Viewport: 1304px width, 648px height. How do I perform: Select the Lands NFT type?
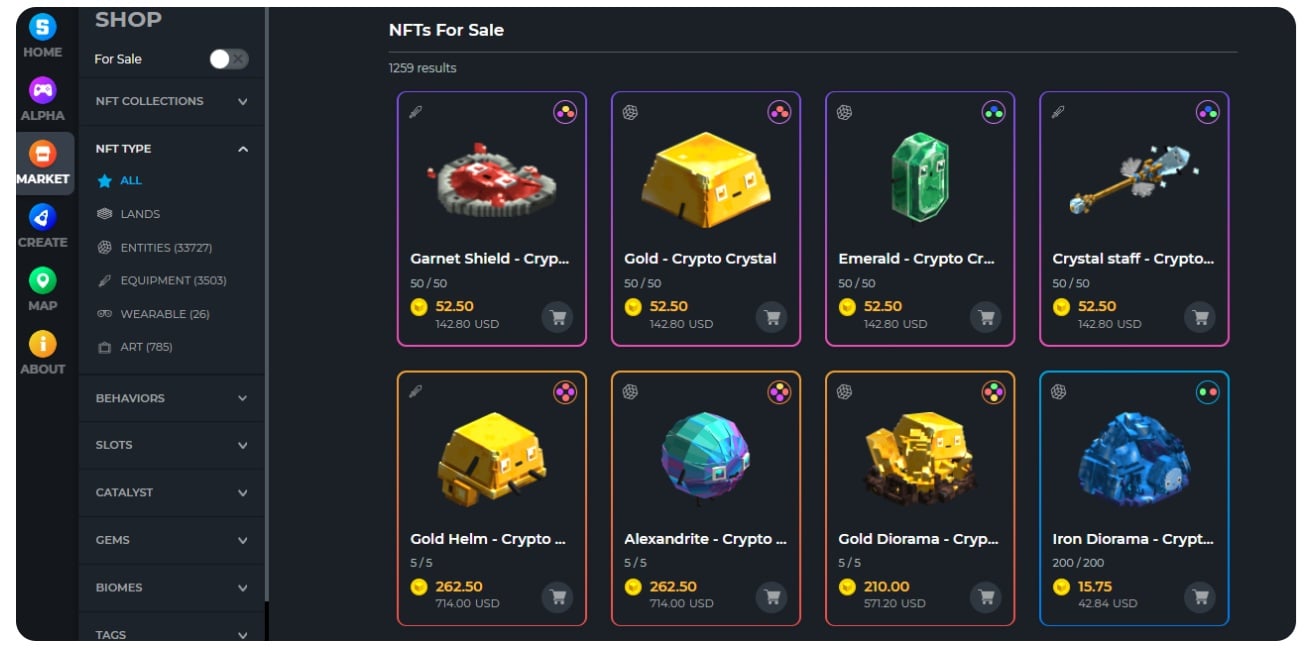139,214
